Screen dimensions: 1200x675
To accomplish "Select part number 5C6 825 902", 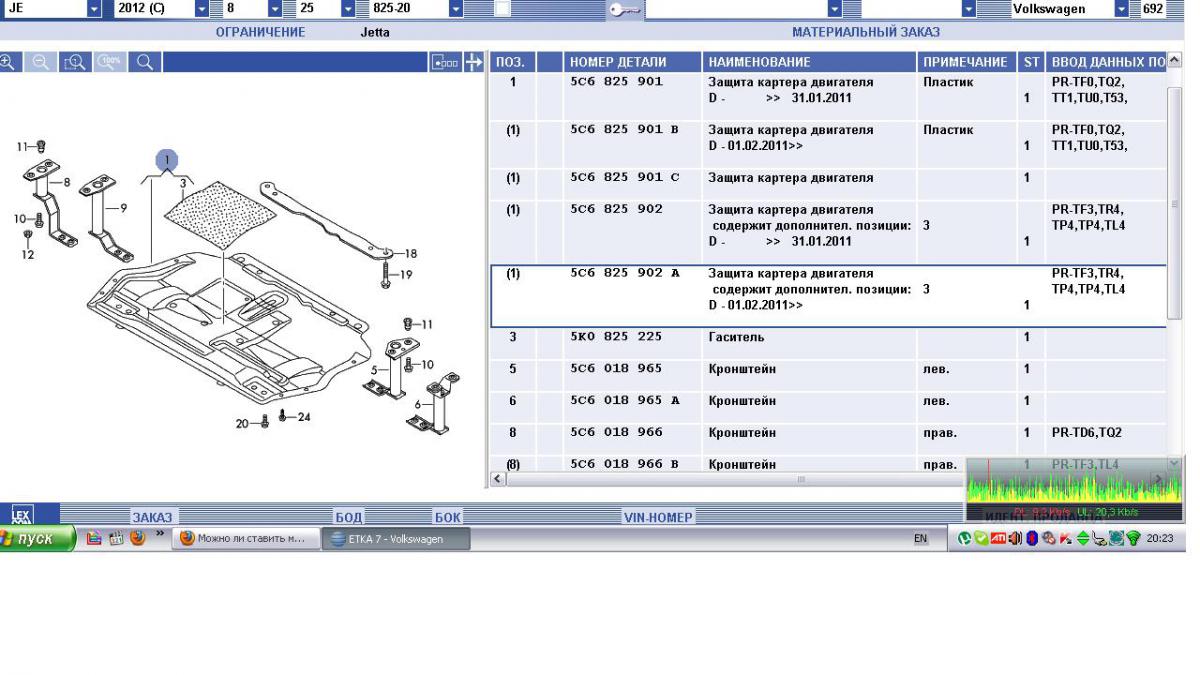I will 617,210.
